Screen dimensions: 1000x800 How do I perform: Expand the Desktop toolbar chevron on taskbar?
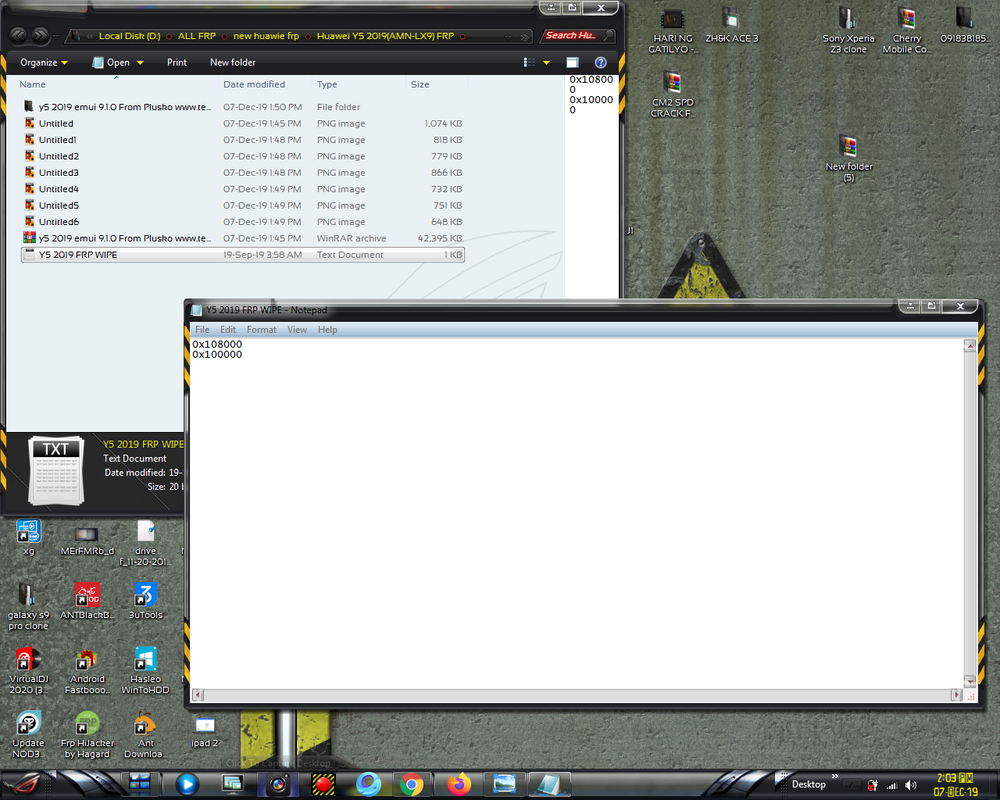point(835,776)
